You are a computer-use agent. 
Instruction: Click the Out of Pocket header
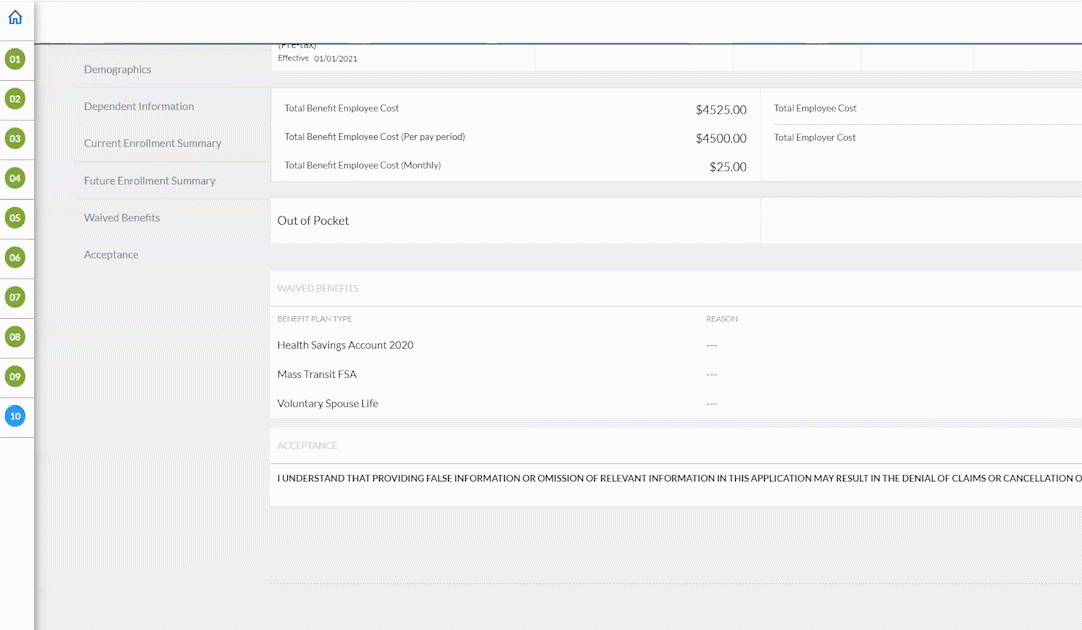point(313,220)
